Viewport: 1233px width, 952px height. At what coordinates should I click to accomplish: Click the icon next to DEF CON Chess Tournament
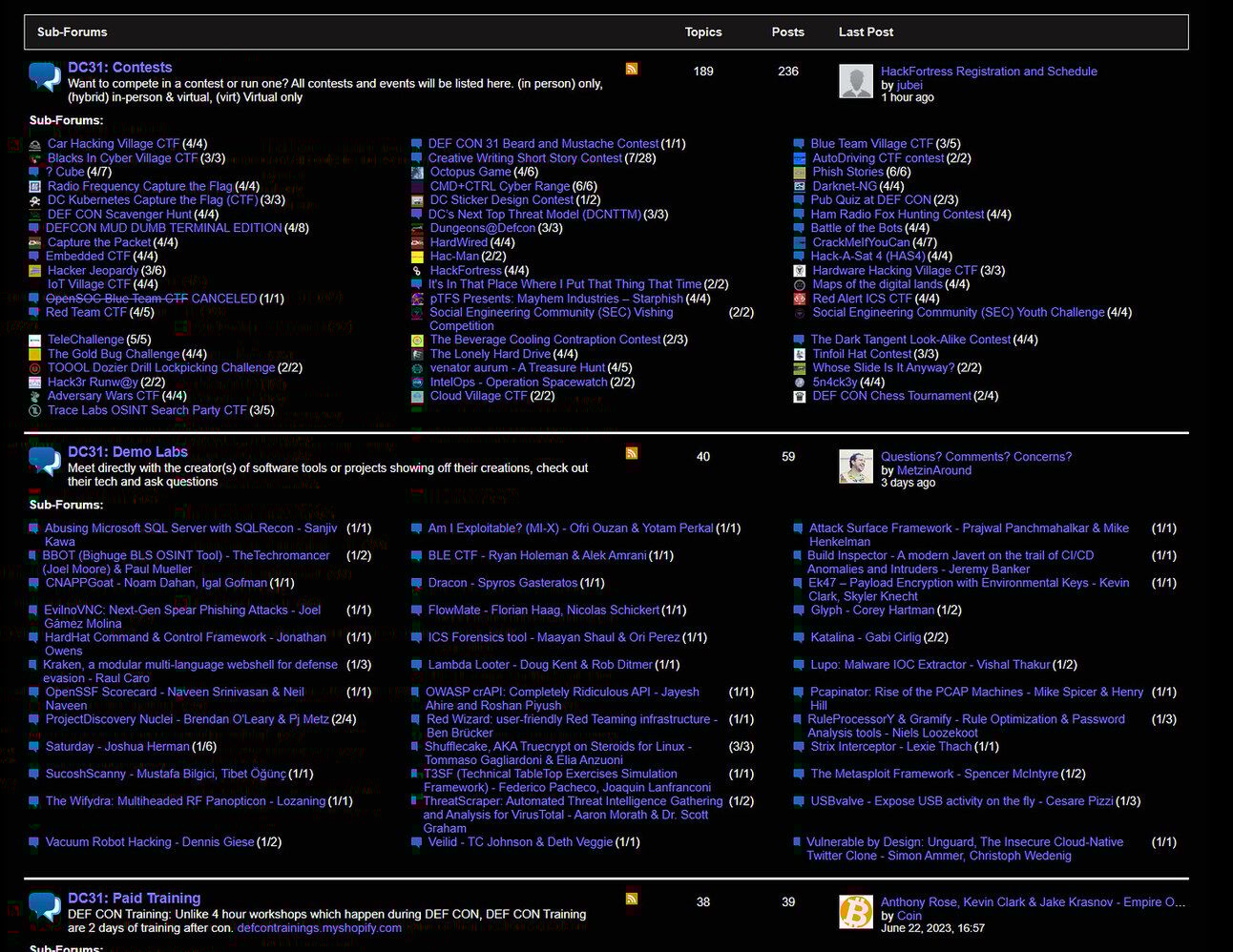(800, 397)
